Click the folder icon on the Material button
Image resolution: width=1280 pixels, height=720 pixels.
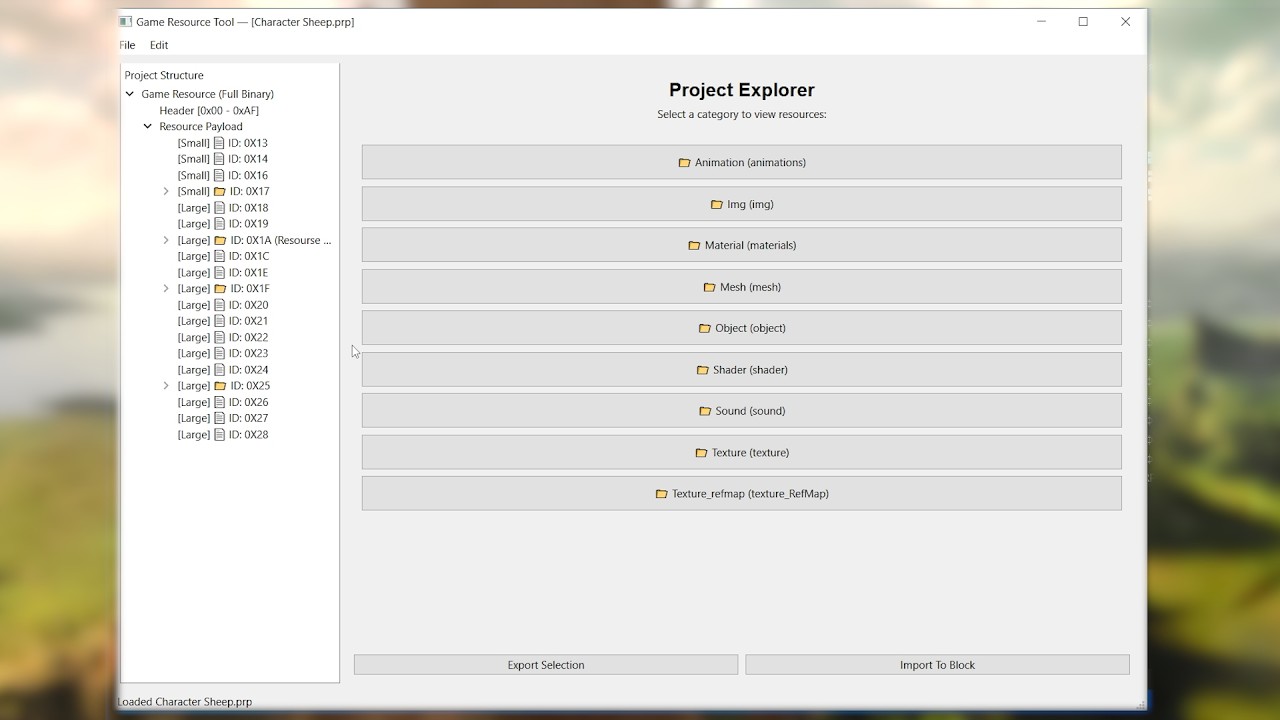694,245
